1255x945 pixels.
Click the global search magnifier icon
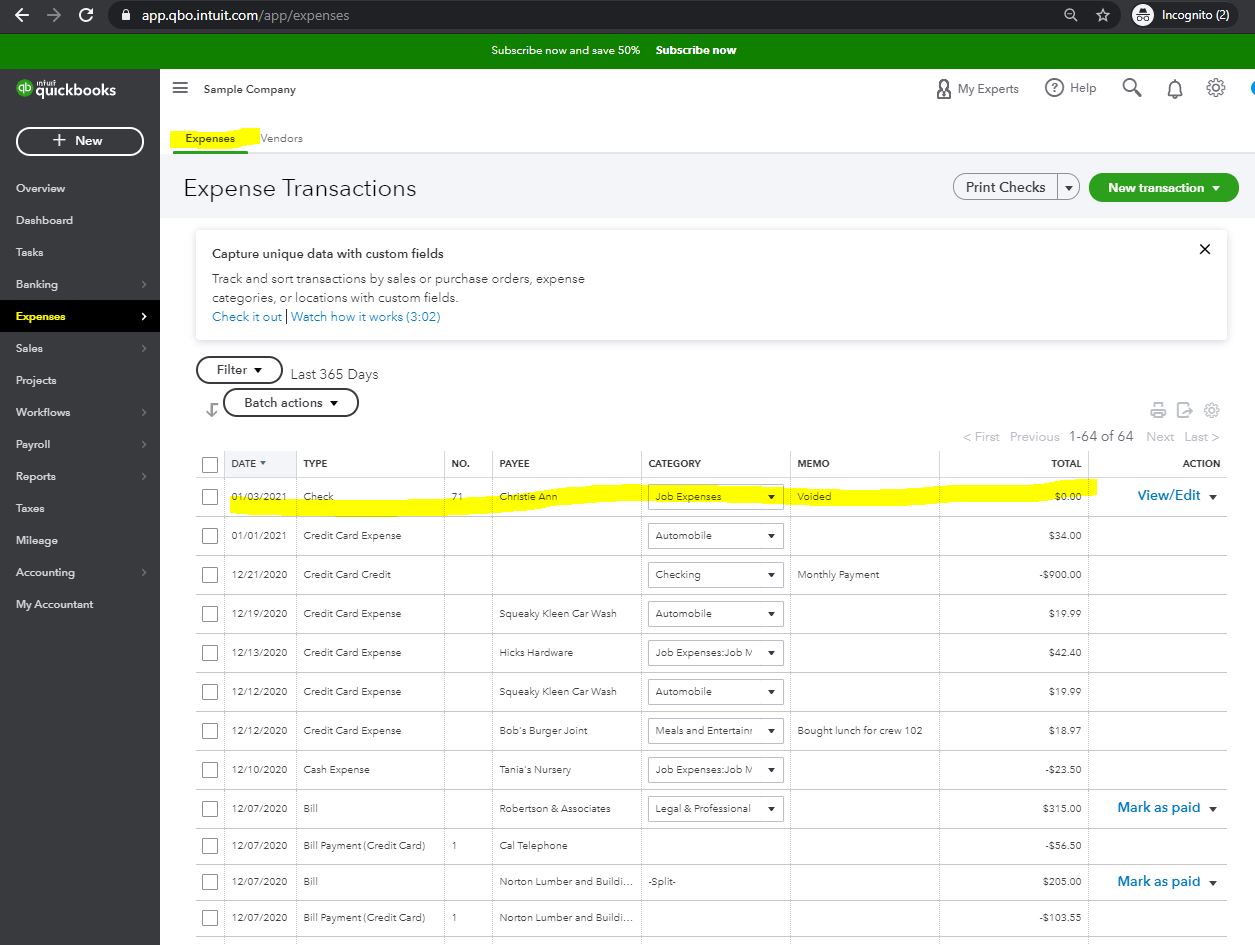(1131, 88)
